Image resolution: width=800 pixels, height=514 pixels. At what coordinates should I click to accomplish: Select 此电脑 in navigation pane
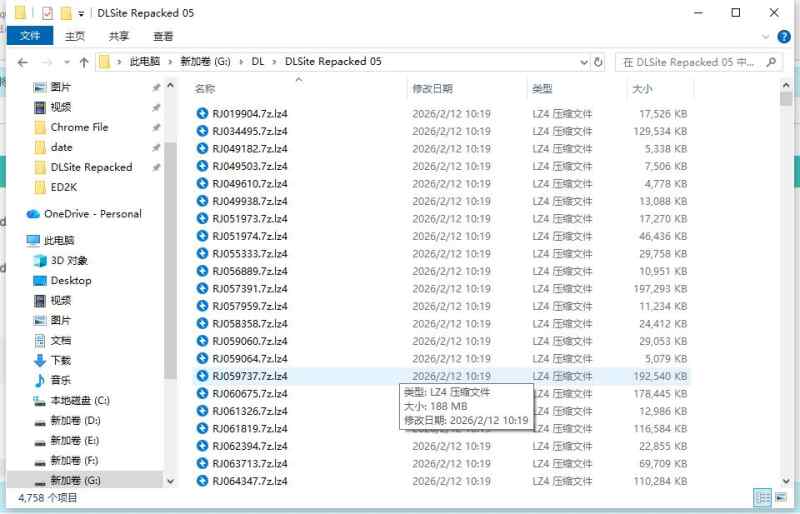pos(59,240)
